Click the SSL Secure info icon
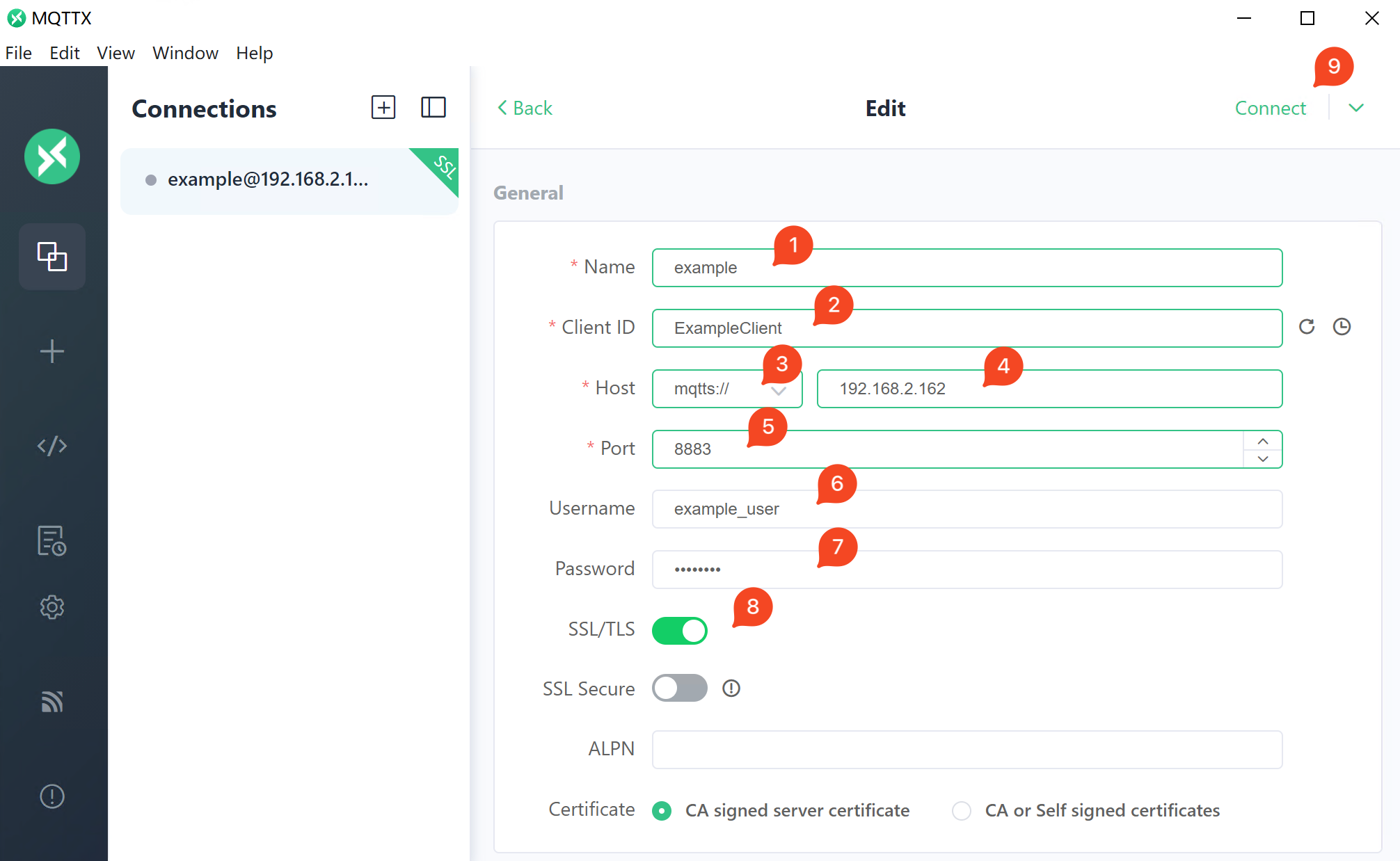The height and width of the screenshot is (861, 1400). 731,689
